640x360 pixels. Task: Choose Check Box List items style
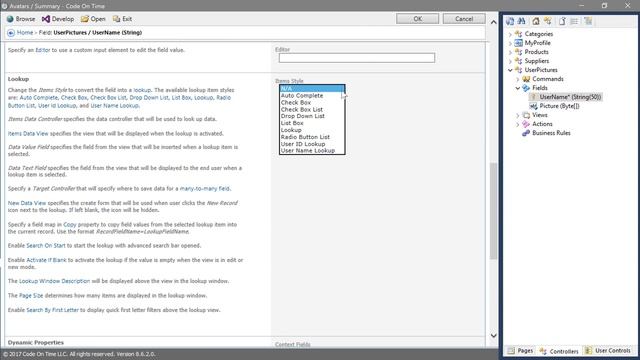pyautogui.click(x=312, y=109)
